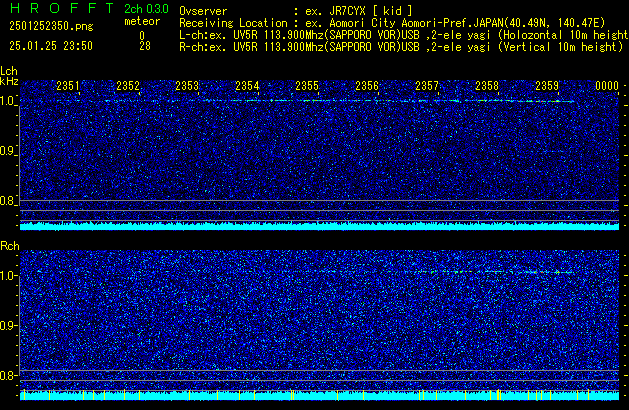Click the meteor count value "0"
Viewport: 629px width, 410px height.
click(142, 36)
